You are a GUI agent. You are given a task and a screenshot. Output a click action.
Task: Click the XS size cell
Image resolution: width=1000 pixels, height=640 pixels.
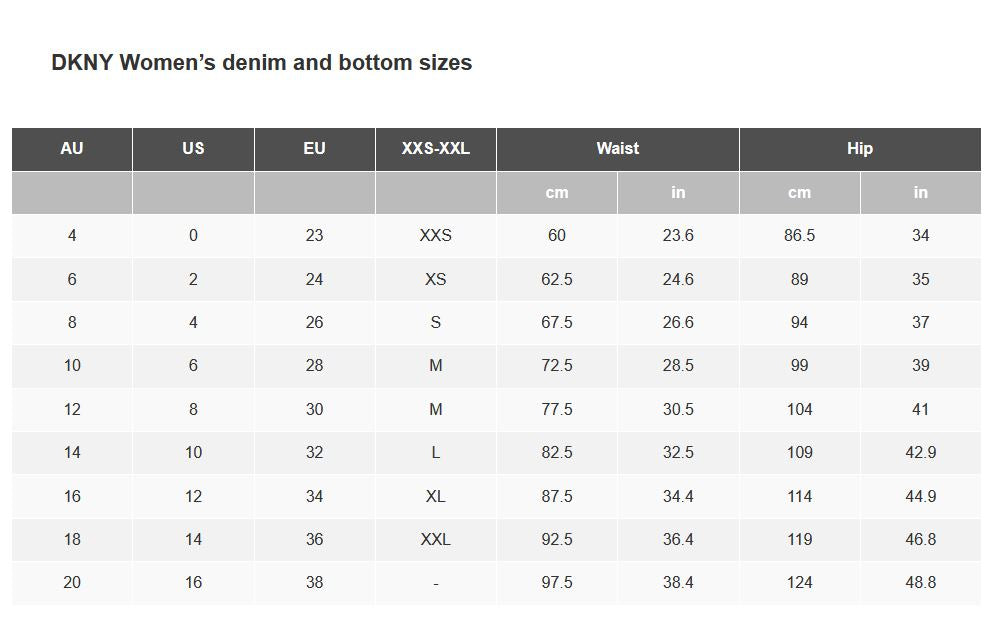click(435, 280)
